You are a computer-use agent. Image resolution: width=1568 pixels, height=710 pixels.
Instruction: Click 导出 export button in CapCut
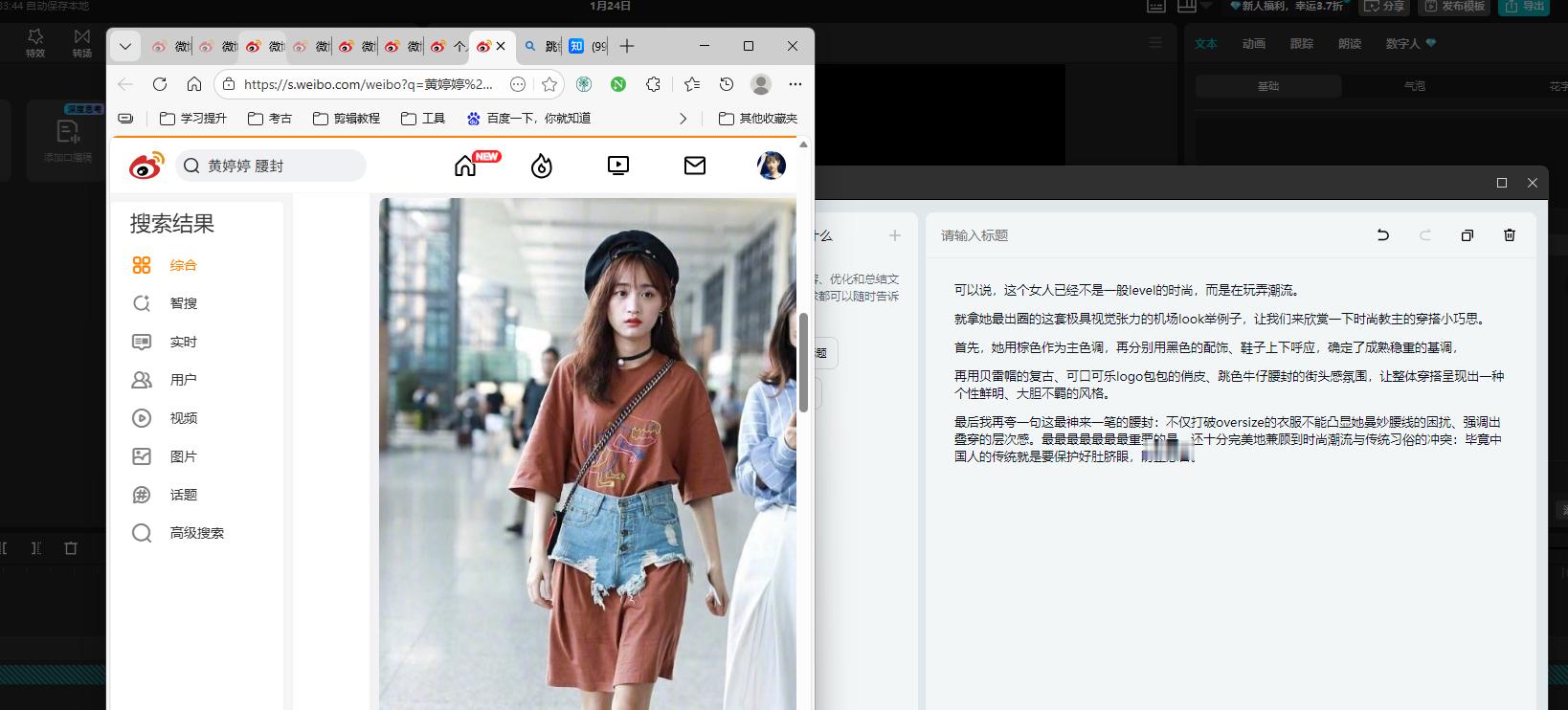(x=1526, y=6)
